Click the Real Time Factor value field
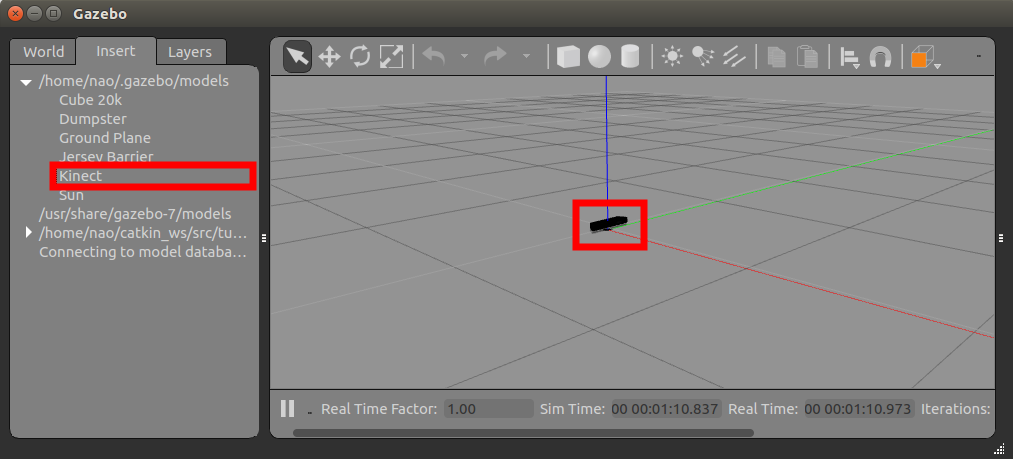This screenshot has height=459, width=1013. click(x=489, y=409)
